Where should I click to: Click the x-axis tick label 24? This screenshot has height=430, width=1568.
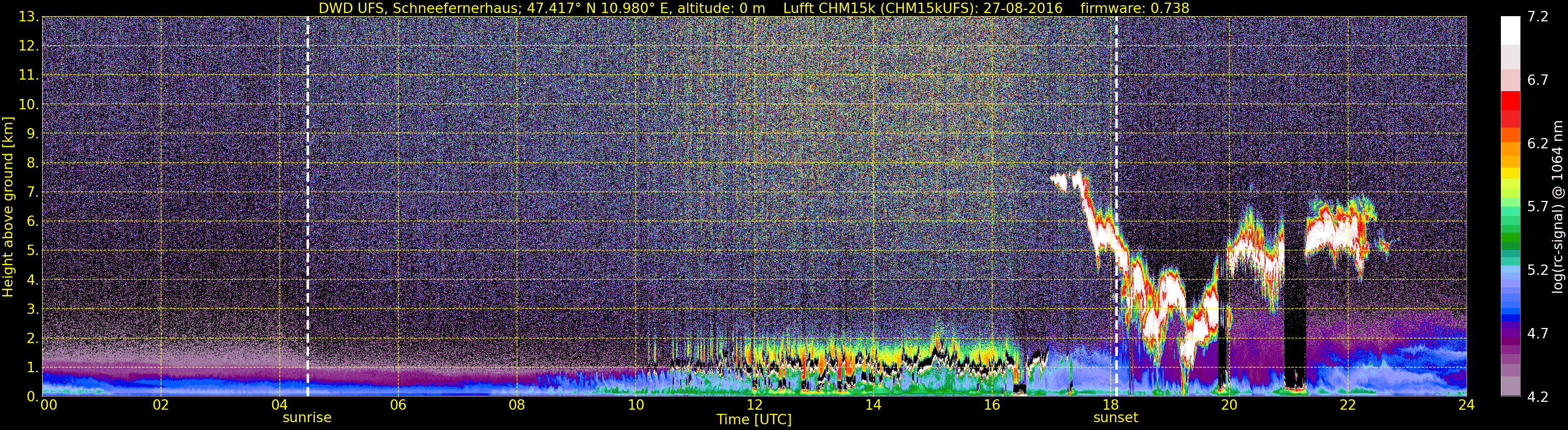pos(1467,406)
